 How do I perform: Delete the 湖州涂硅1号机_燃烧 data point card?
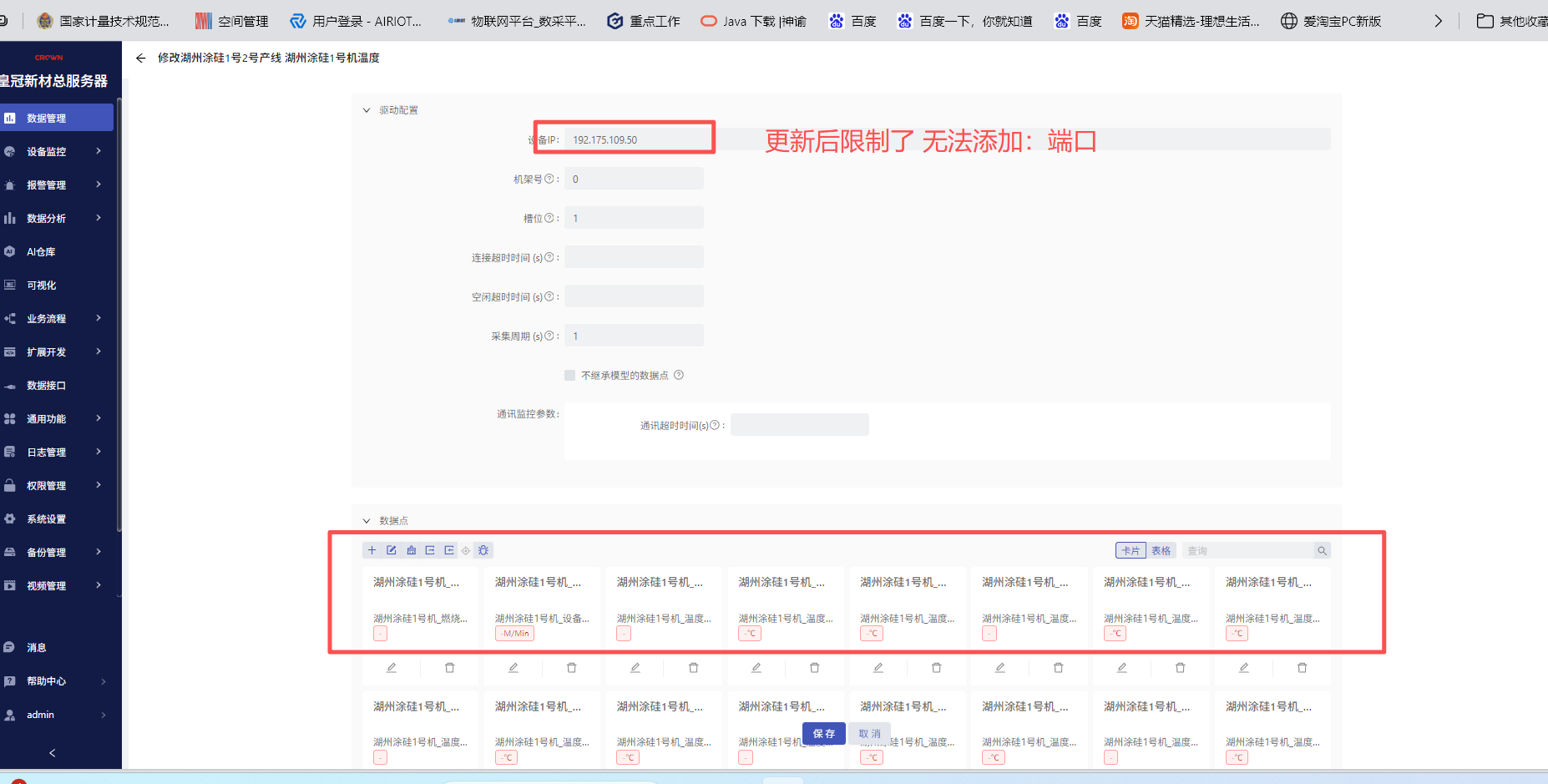click(450, 667)
